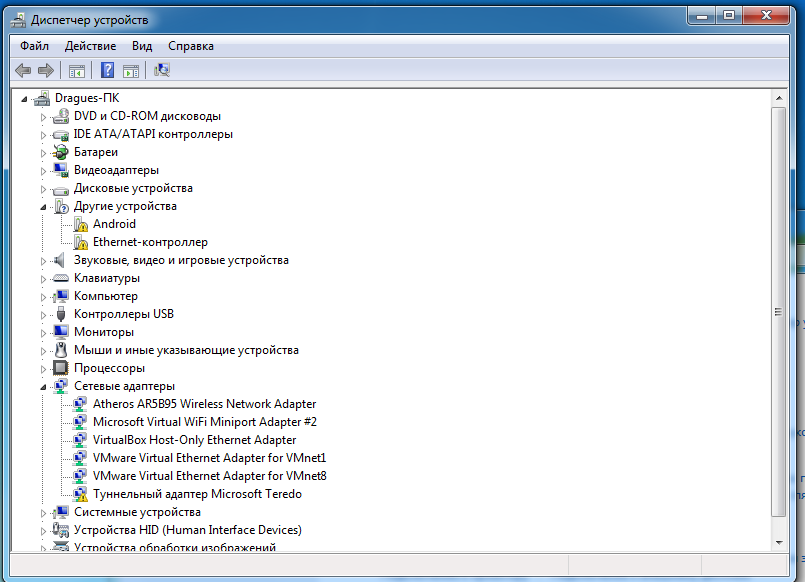Open the Файл menu
The height and width of the screenshot is (582, 805).
point(34,46)
